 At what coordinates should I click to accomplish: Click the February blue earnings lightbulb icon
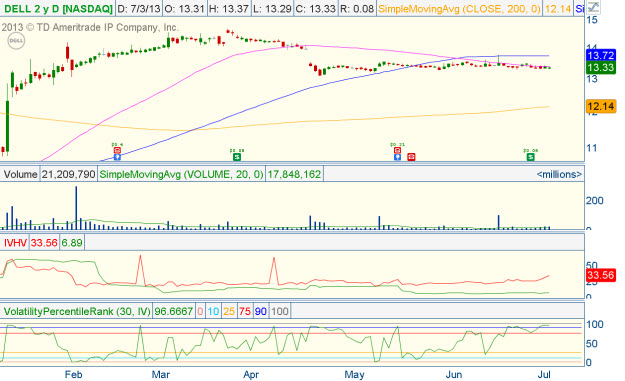(x=117, y=157)
